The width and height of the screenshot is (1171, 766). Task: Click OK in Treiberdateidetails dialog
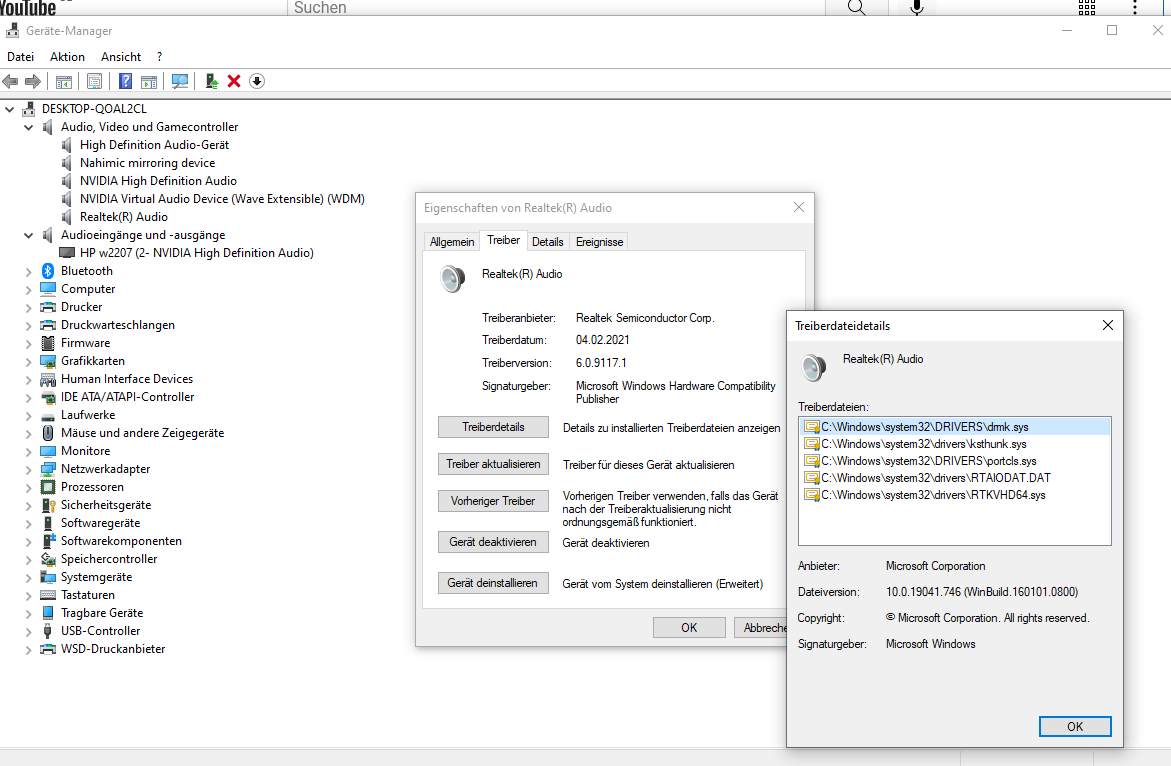pos(1075,726)
